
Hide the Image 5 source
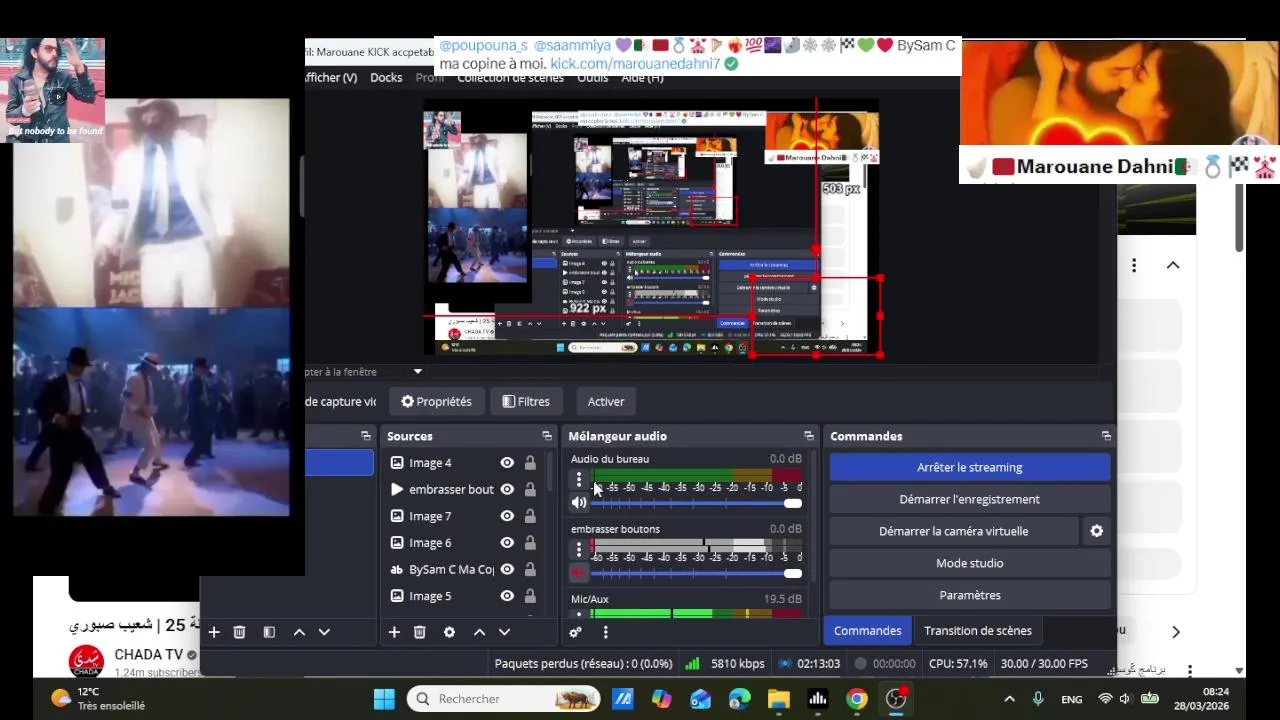pyautogui.click(x=507, y=596)
